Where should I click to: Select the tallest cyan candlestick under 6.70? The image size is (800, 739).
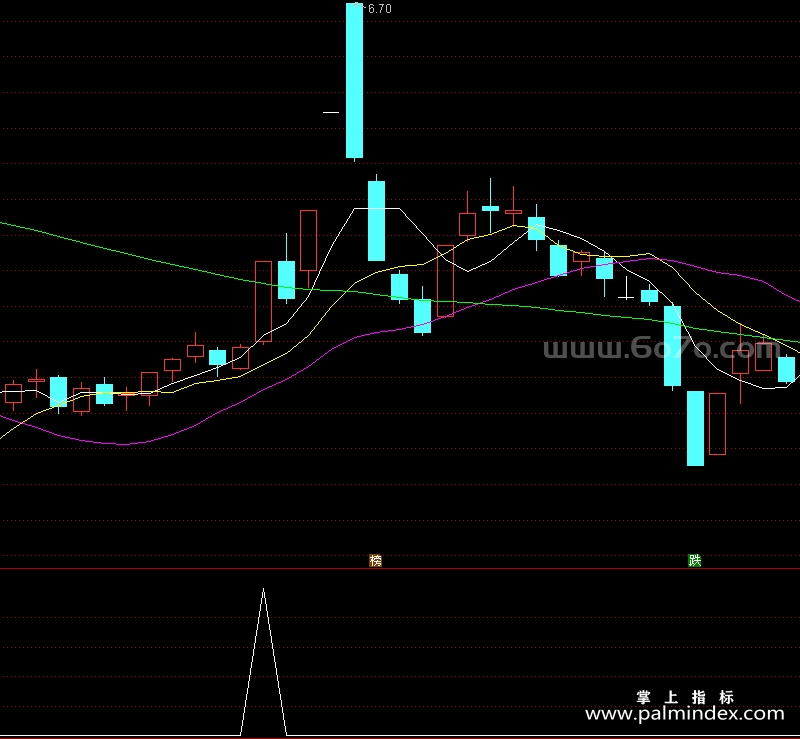pyautogui.click(x=355, y=81)
